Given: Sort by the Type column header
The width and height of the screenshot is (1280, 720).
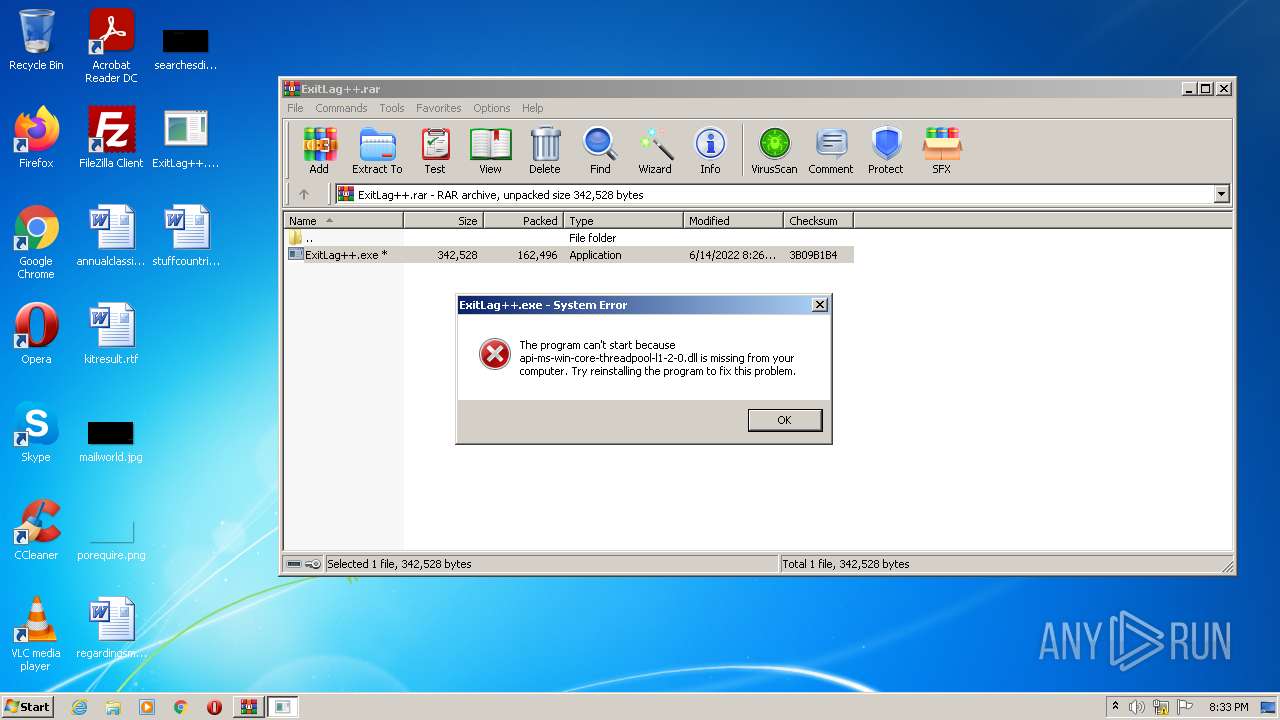Looking at the screenshot, I should pos(623,221).
